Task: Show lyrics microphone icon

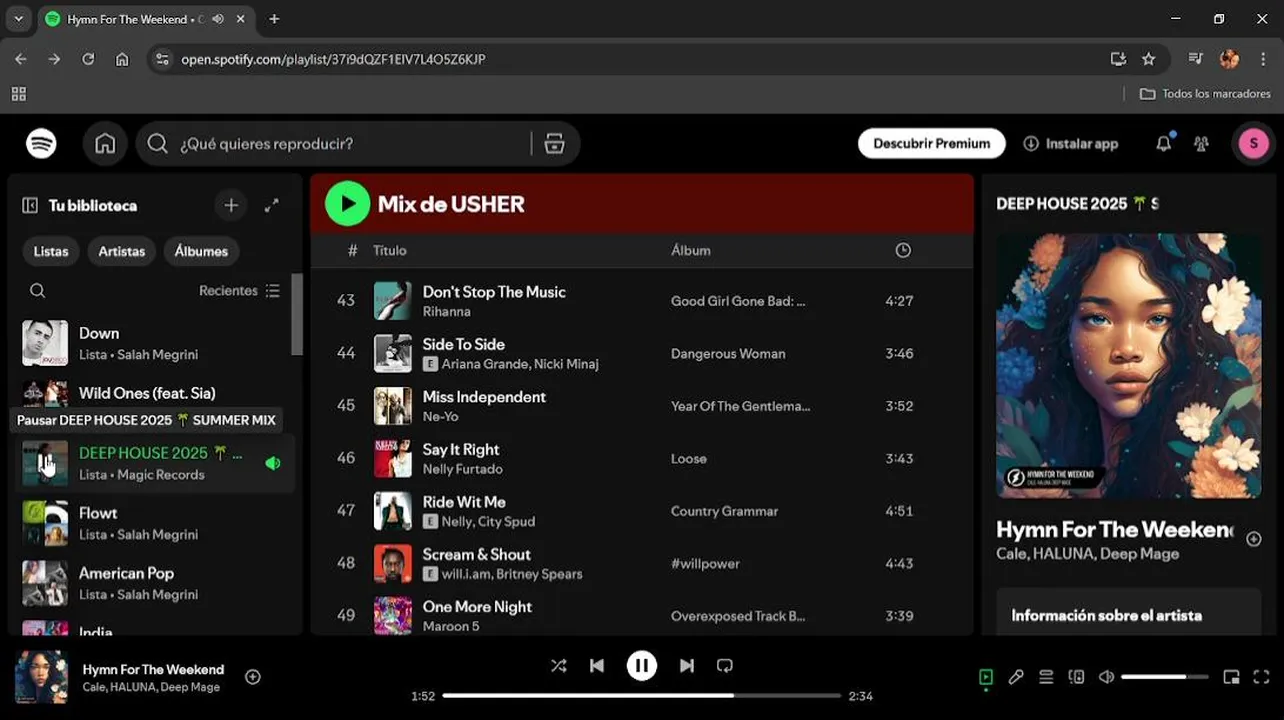Action: pyautogui.click(x=1016, y=677)
